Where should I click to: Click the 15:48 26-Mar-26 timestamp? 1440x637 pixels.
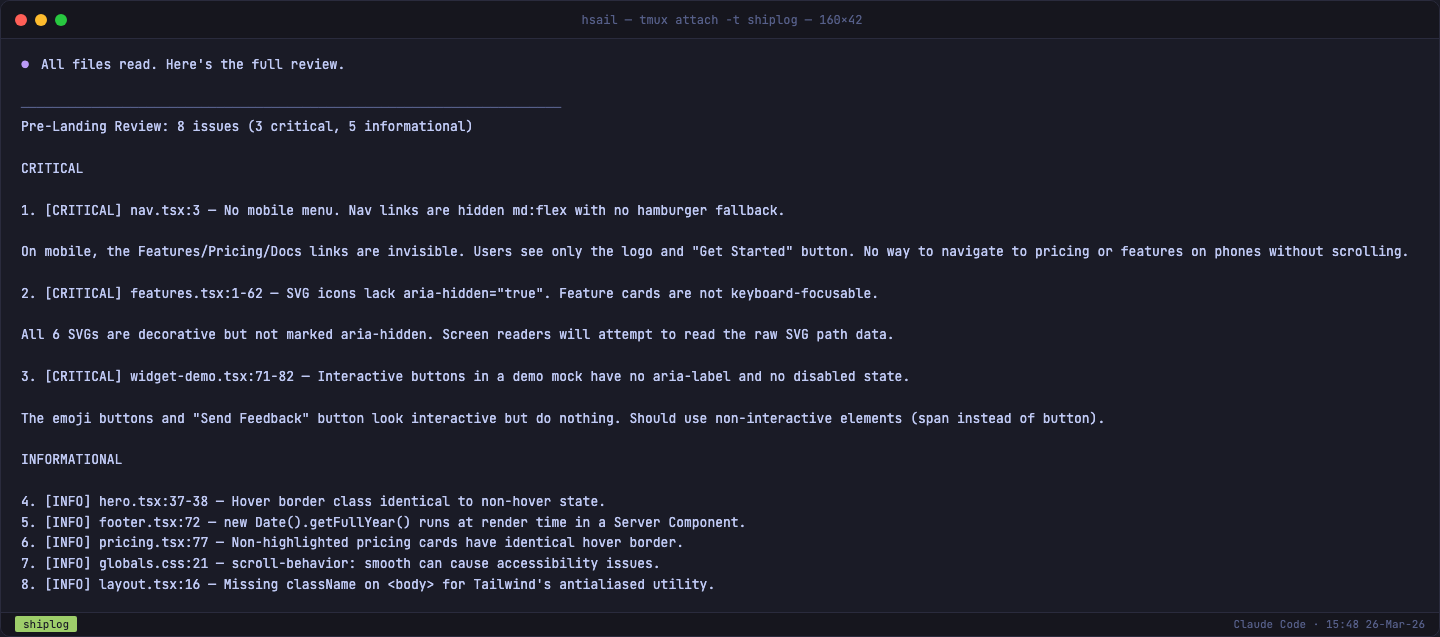(1375, 624)
